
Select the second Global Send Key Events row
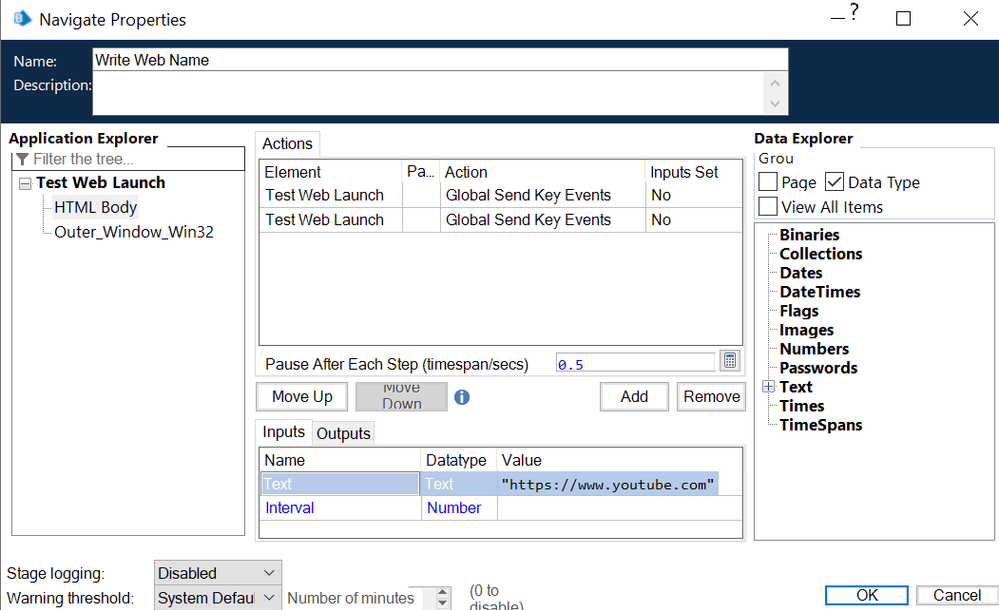pyautogui.click(x=501, y=220)
